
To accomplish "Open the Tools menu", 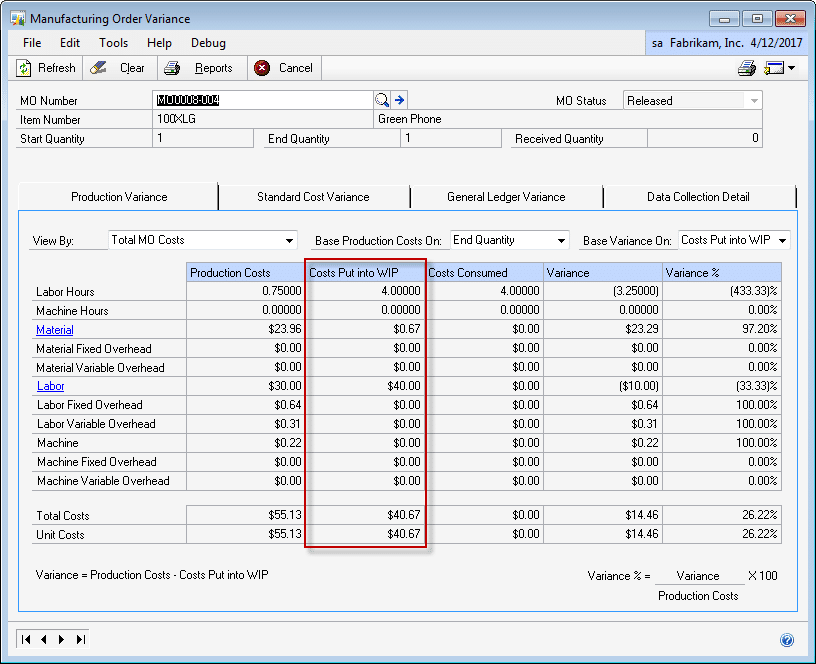I will pos(113,43).
